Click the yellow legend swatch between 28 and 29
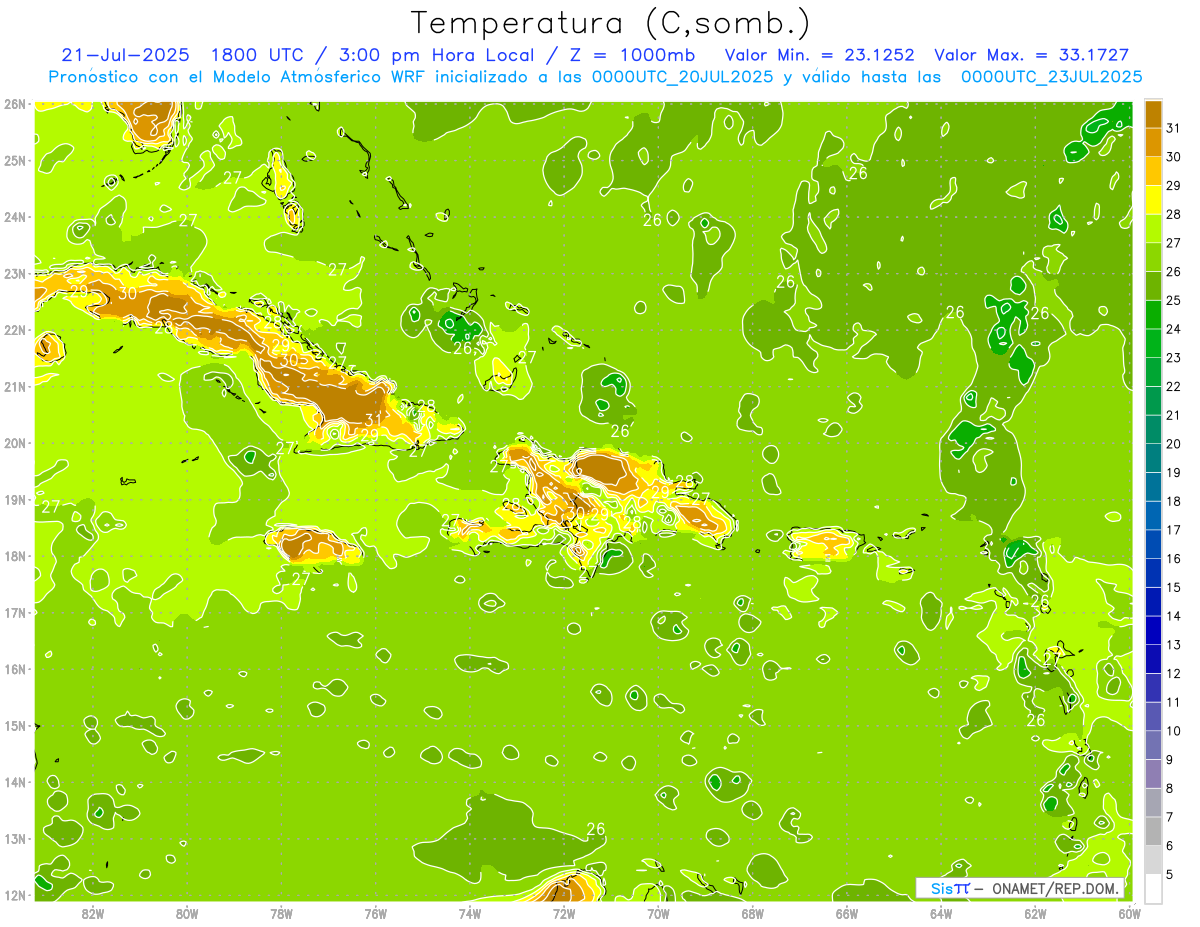 tap(1154, 200)
